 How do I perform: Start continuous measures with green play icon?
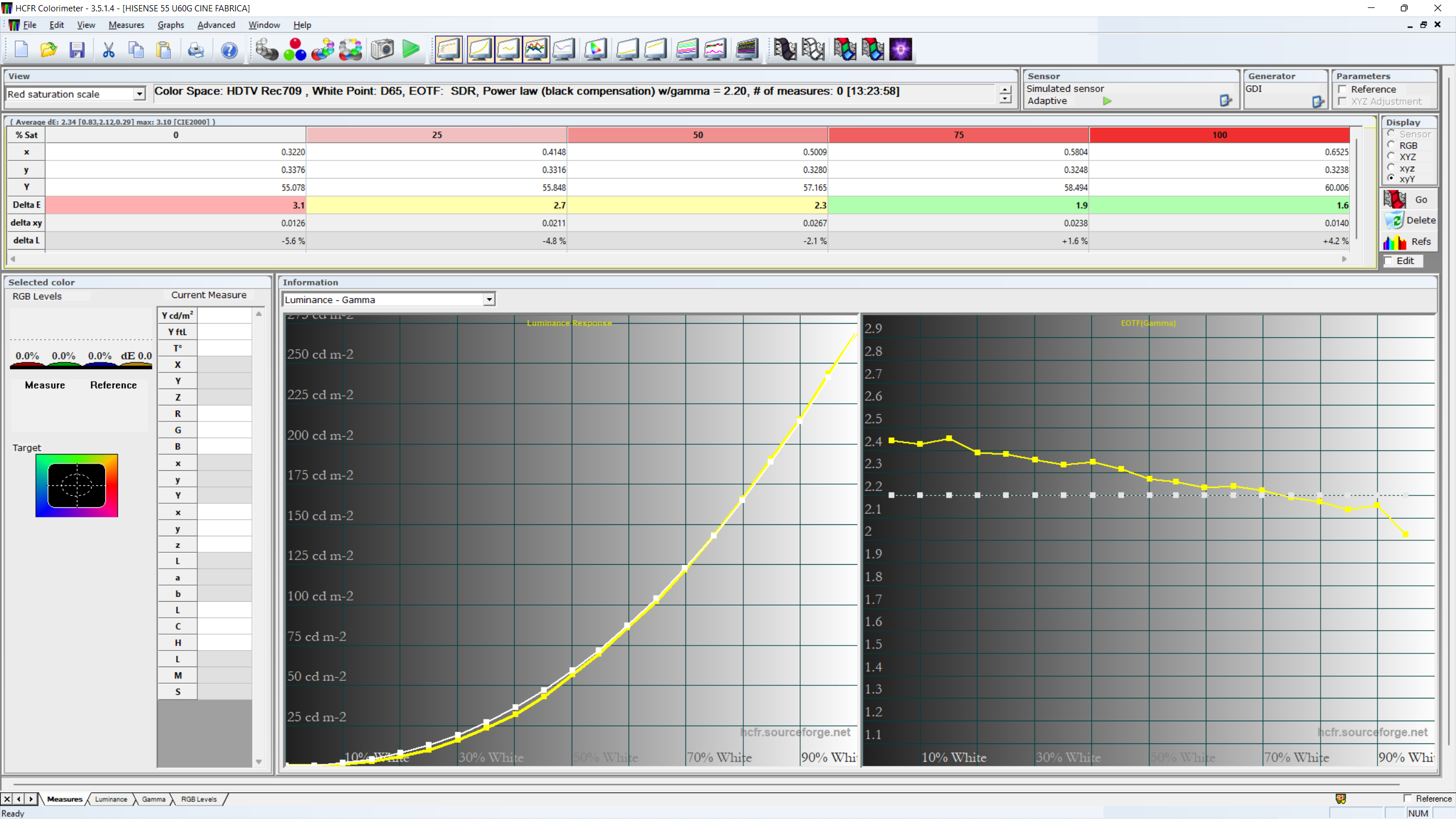(x=411, y=49)
